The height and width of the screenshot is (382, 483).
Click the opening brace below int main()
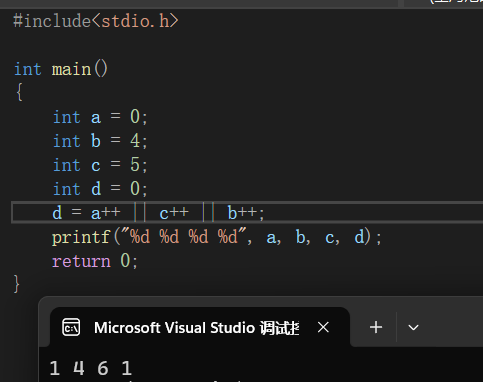tap(19, 92)
